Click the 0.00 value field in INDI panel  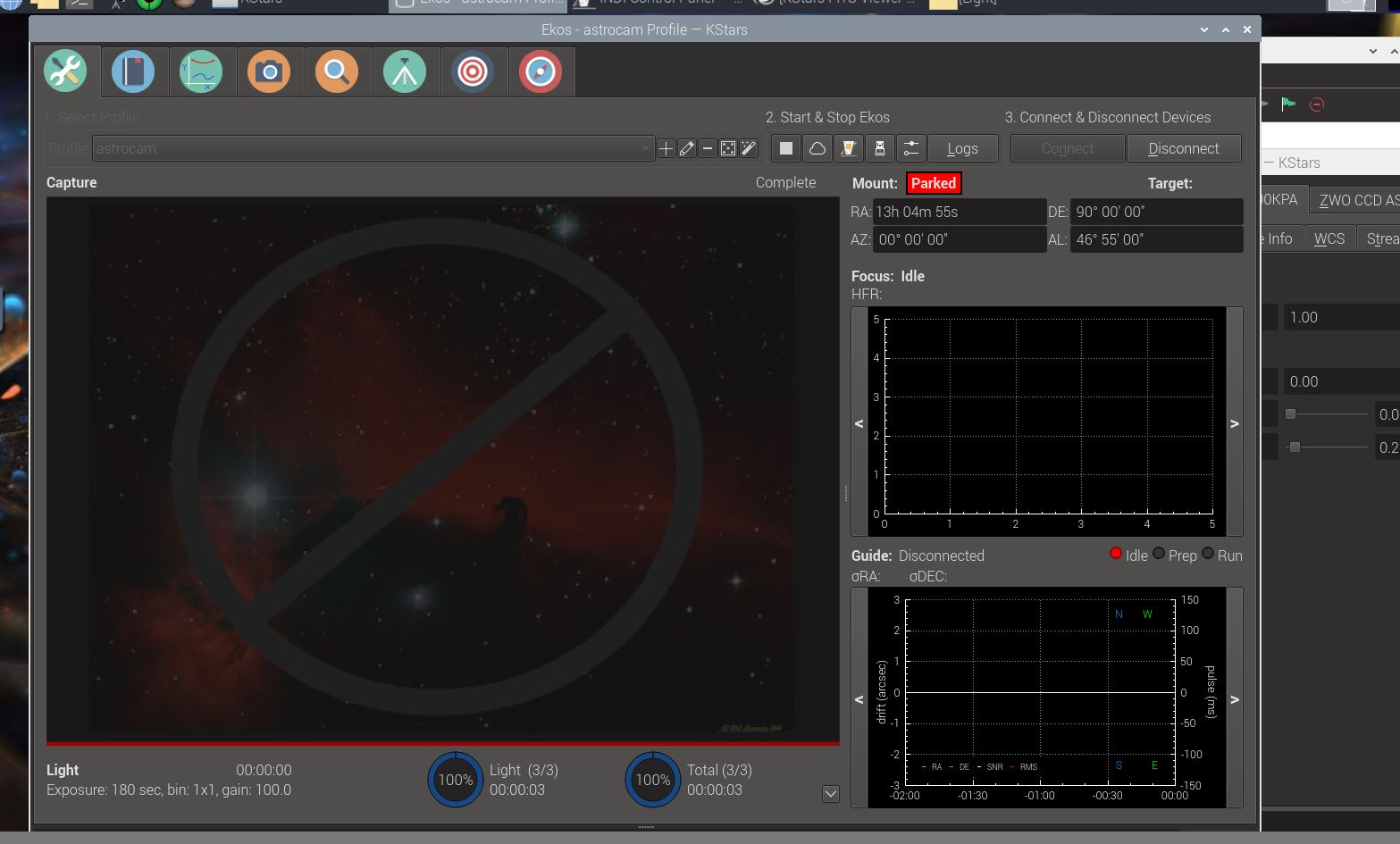[1341, 381]
